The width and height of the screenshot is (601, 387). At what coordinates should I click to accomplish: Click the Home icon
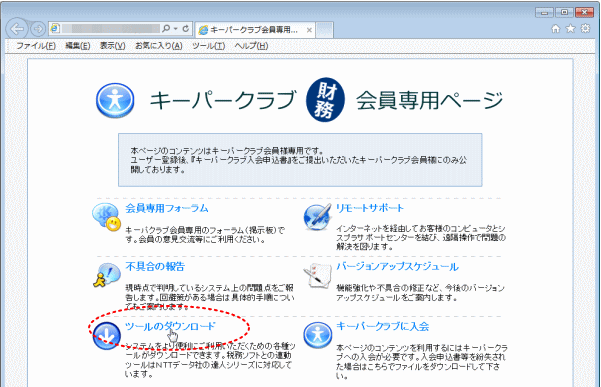pos(555,28)
